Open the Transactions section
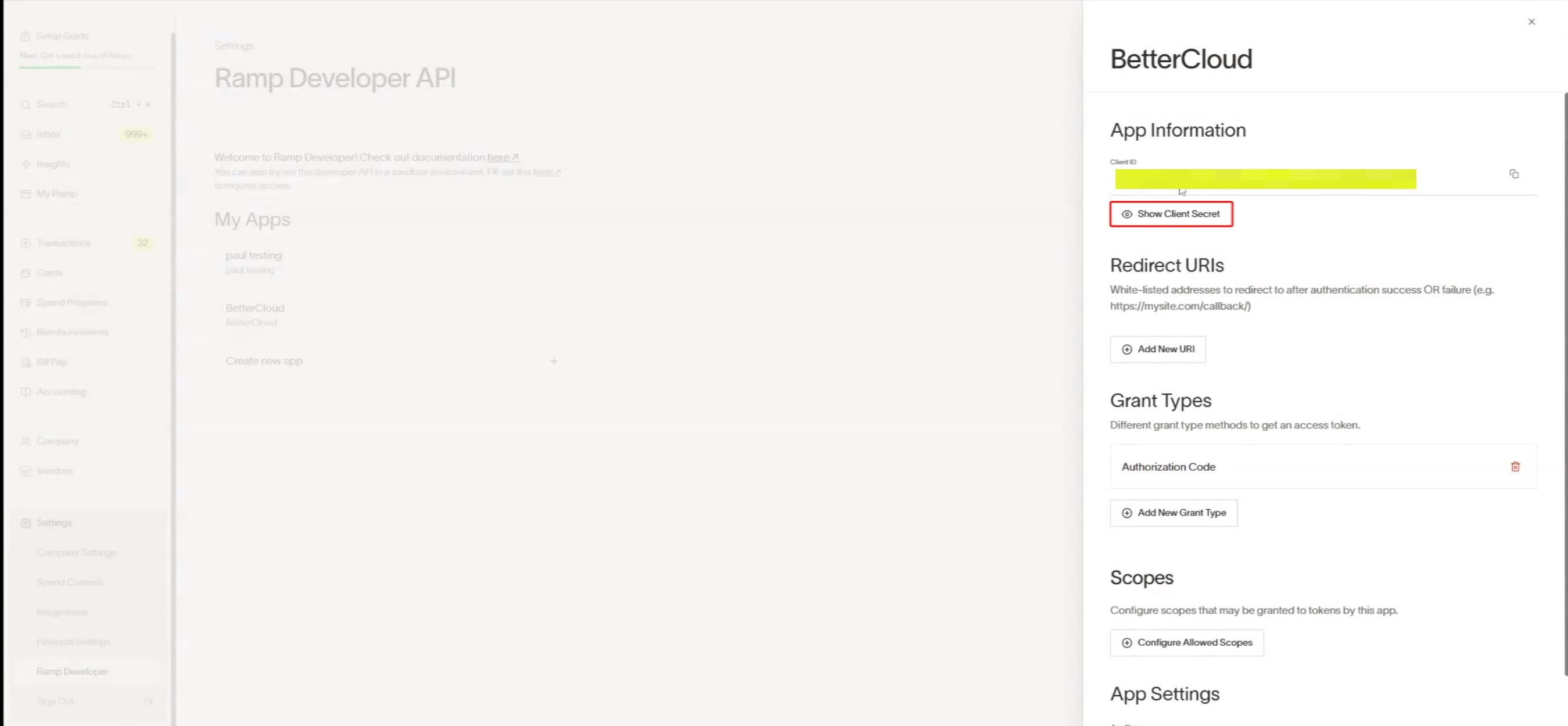 pos(64,242)
